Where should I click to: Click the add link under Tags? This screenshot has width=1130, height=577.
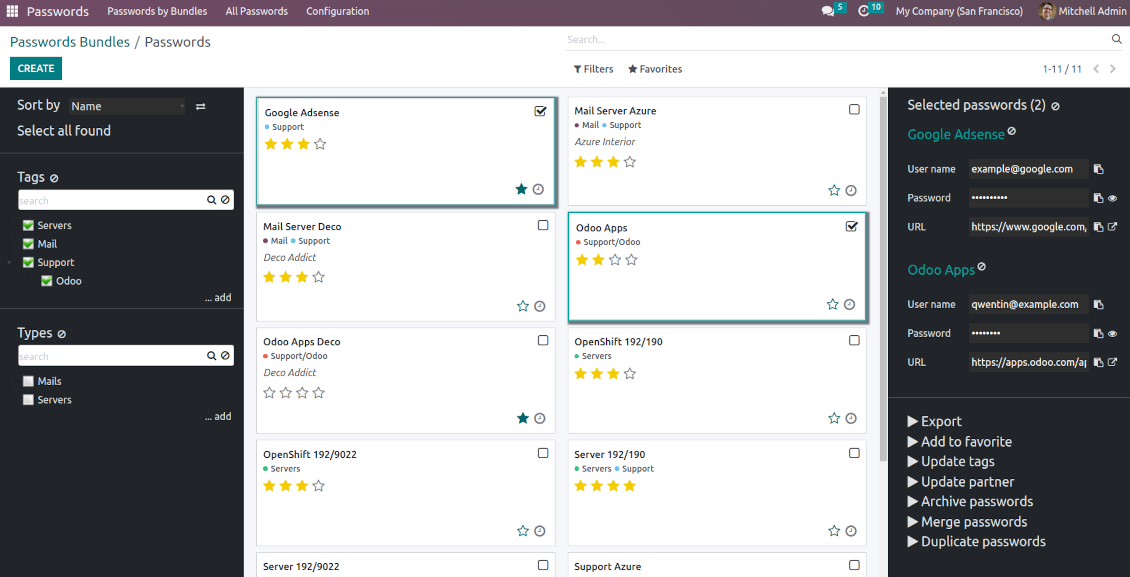pyautogui.click(x=218, y=298)
